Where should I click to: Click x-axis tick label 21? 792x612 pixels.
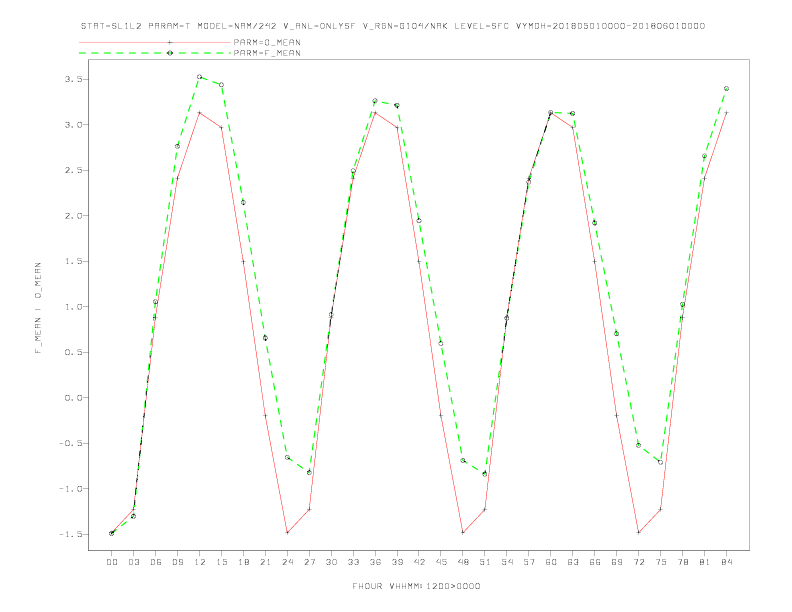point(265,562)
